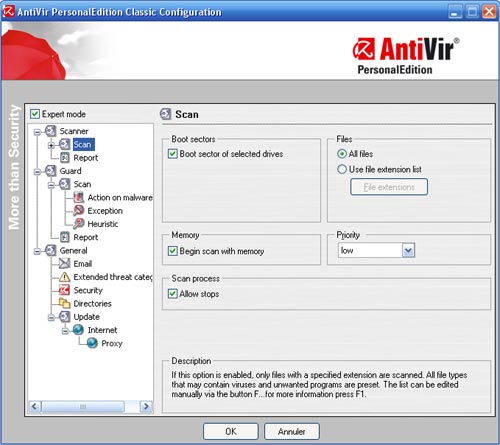Click the tree's horizontal scrollbar thumb
500x445 pixels.
[83, 406]
